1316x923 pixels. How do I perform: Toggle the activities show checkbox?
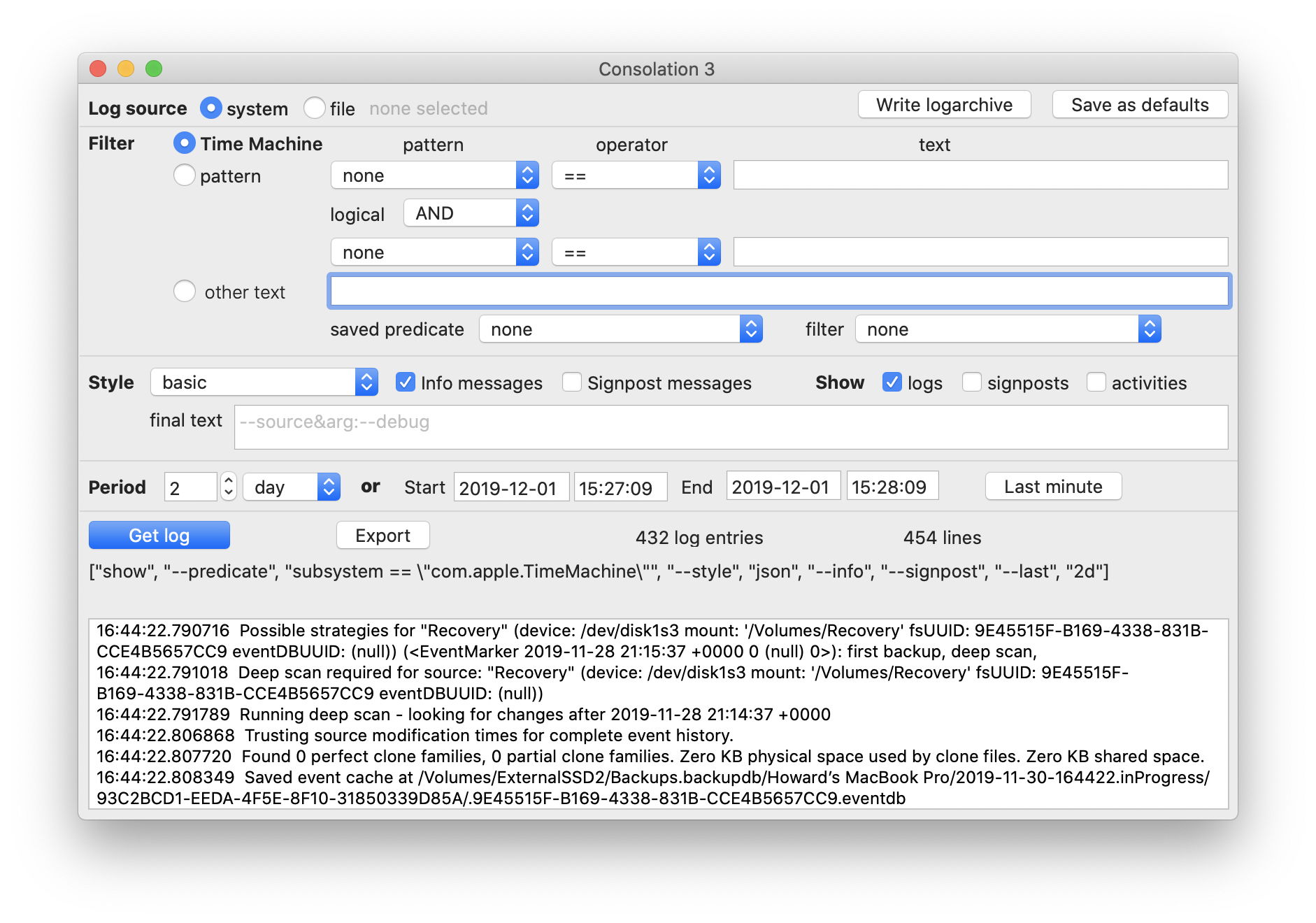pos(1096,382)
